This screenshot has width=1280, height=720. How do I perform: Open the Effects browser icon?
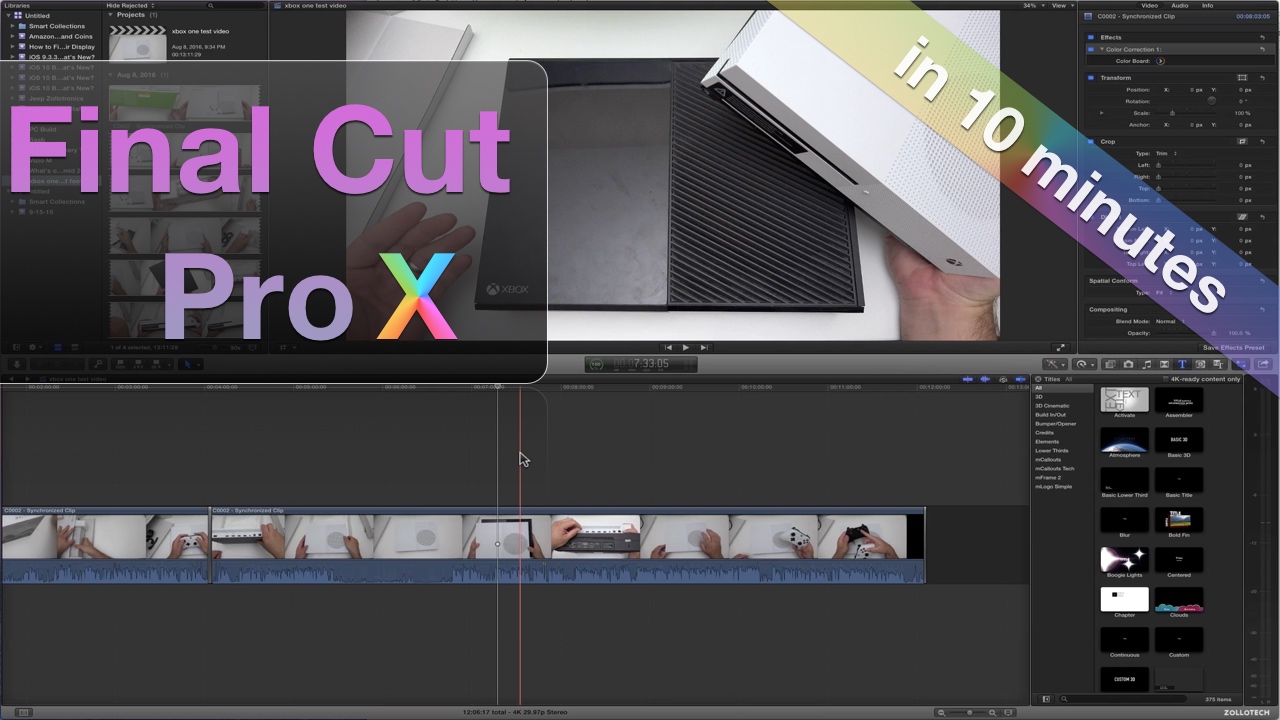pos(1110,364)
